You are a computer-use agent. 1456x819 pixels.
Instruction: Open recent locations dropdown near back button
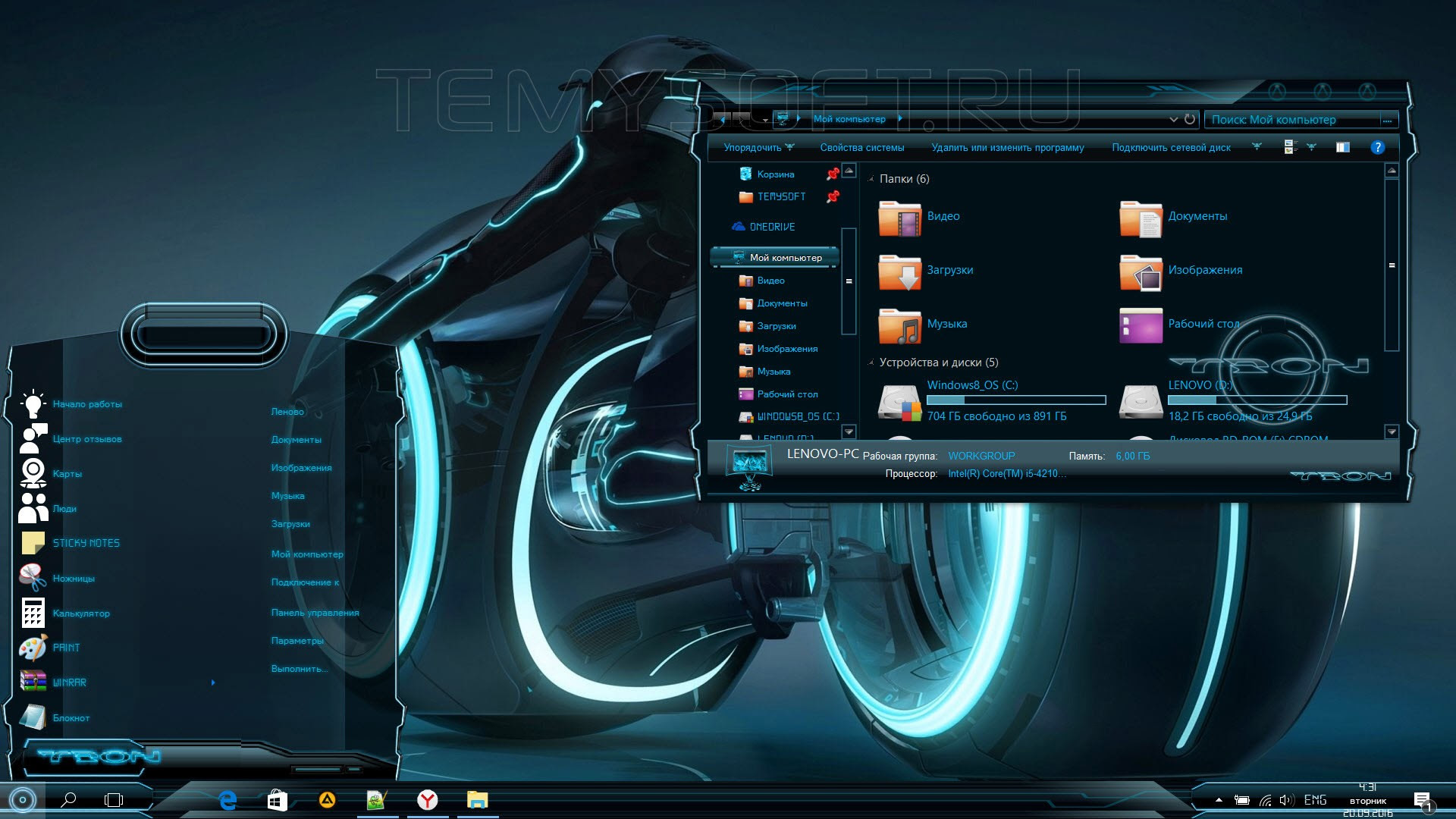pyautogui.click(x=765, y=119)
